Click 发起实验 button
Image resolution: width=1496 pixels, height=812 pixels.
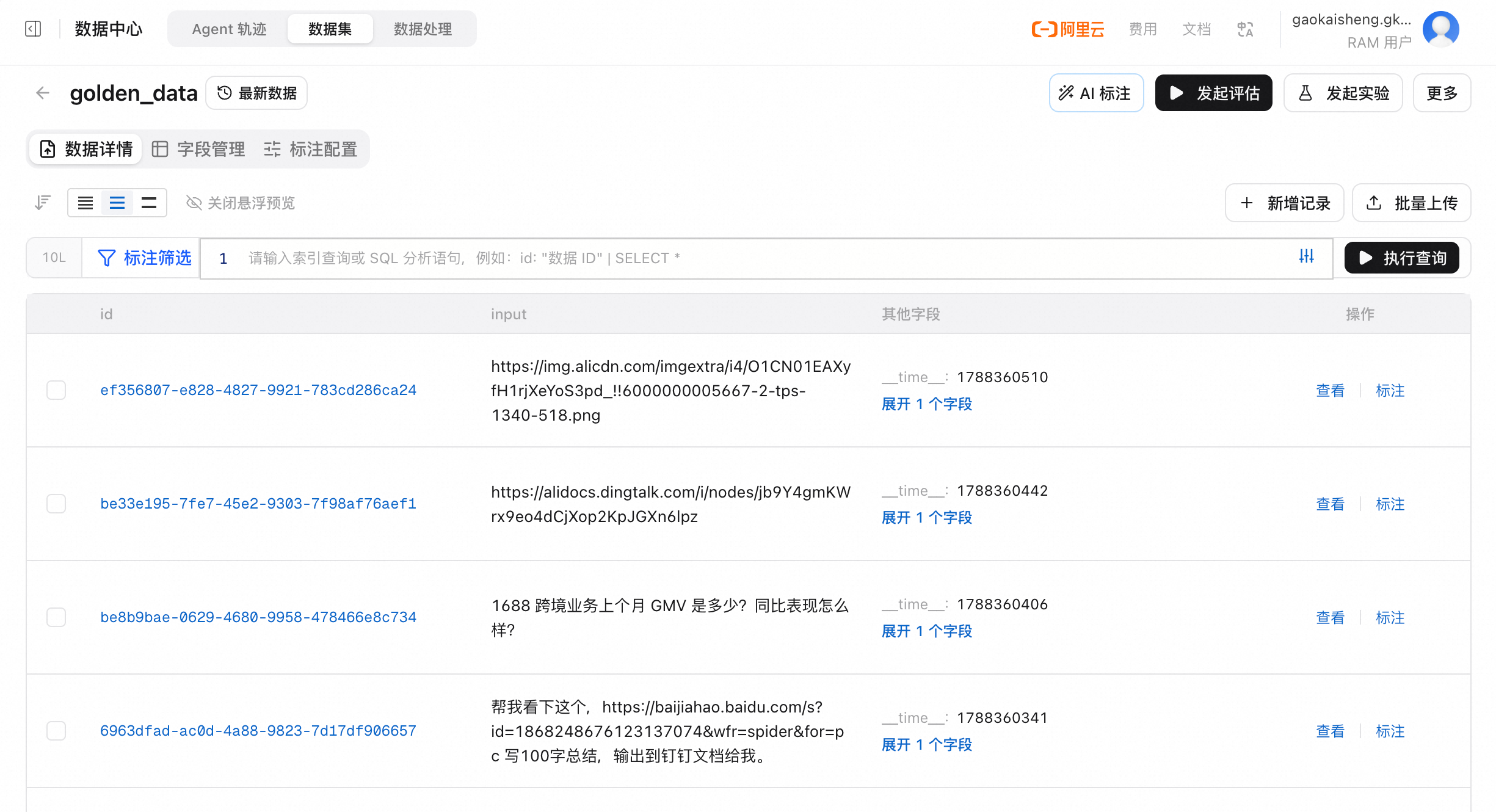(1343, 93)
